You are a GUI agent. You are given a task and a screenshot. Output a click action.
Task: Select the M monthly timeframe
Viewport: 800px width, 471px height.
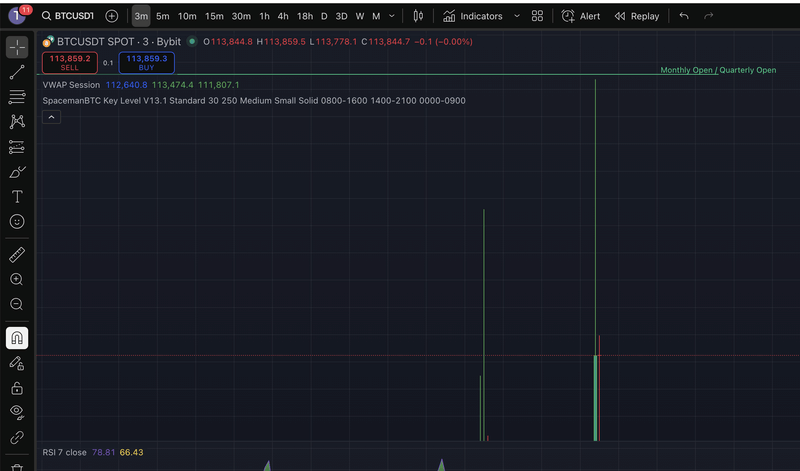click(x=376, y=16)
